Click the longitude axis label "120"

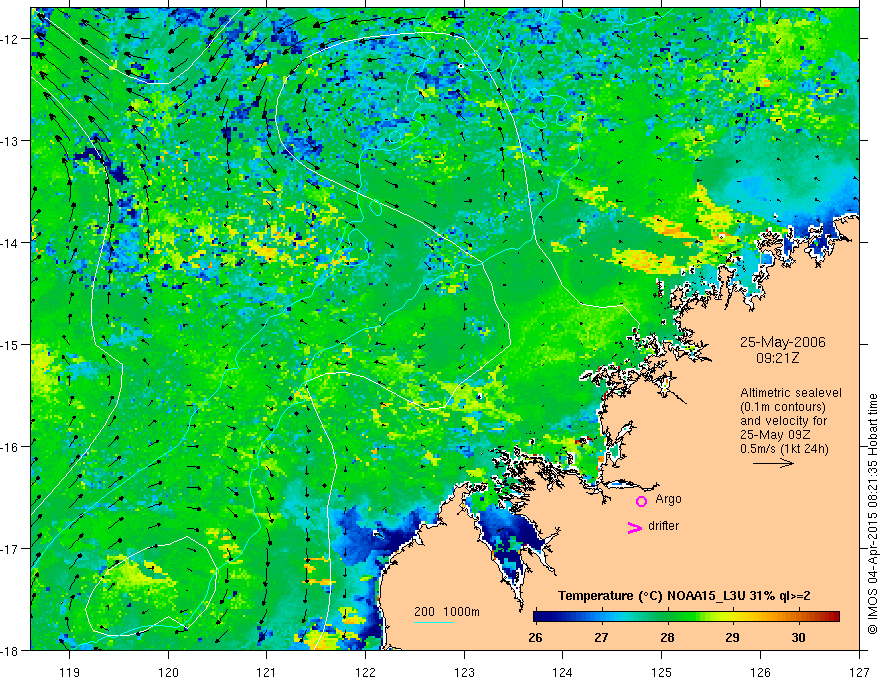click(168, 672)
